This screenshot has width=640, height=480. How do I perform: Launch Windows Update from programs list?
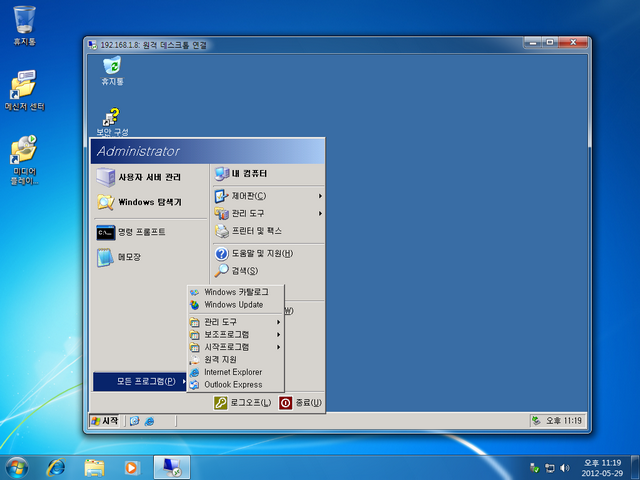coord(236,305)
